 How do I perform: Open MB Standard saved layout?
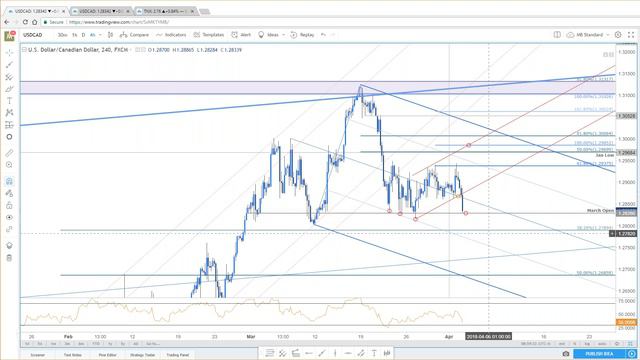tap(584, 35)
